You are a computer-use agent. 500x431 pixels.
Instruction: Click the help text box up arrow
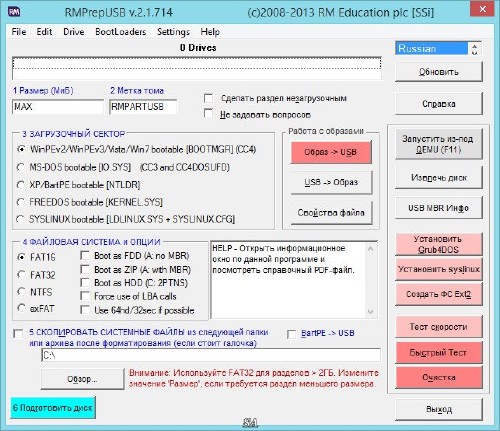(x=371, y=249)
